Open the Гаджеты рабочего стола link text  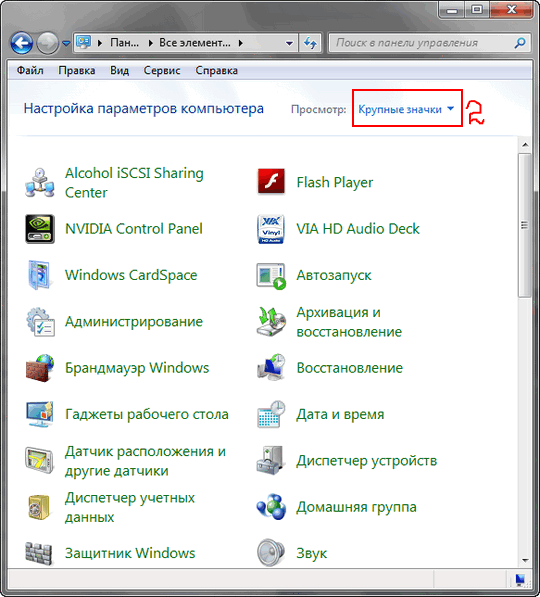(x=147, y=414)
